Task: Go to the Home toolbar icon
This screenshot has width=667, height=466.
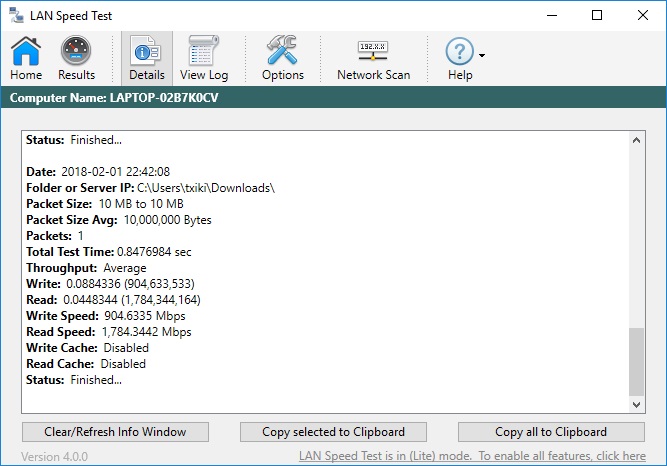Action: [26, 58]
